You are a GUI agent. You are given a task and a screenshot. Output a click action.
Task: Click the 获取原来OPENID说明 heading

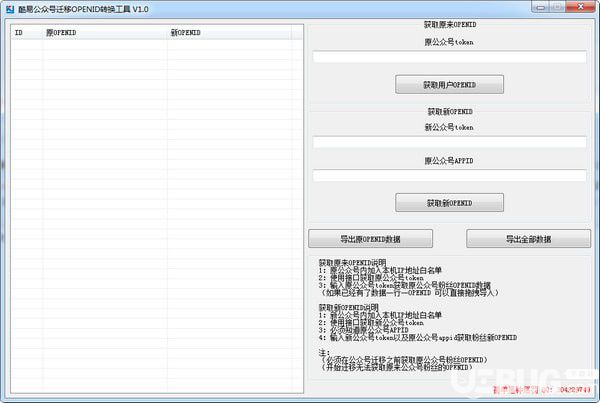coord(352,263)
